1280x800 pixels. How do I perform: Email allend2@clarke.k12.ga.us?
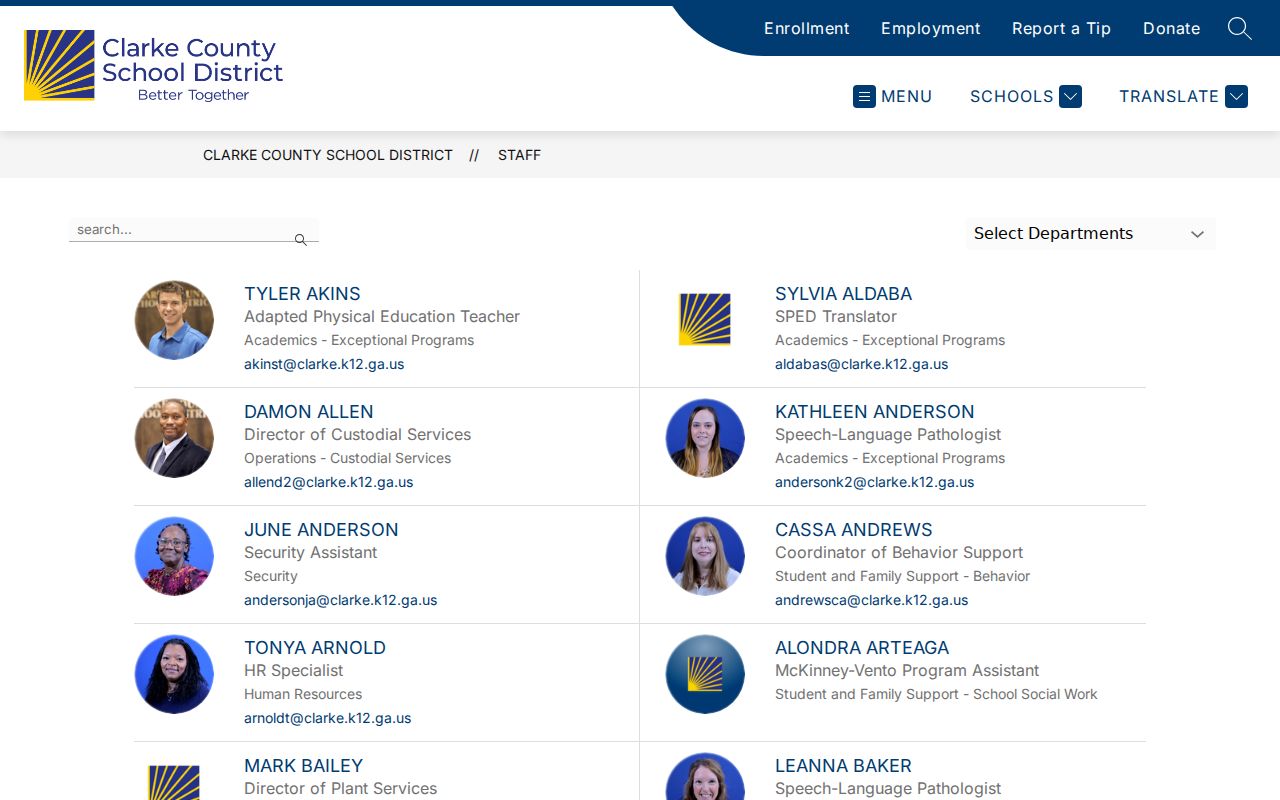(328, 482)
